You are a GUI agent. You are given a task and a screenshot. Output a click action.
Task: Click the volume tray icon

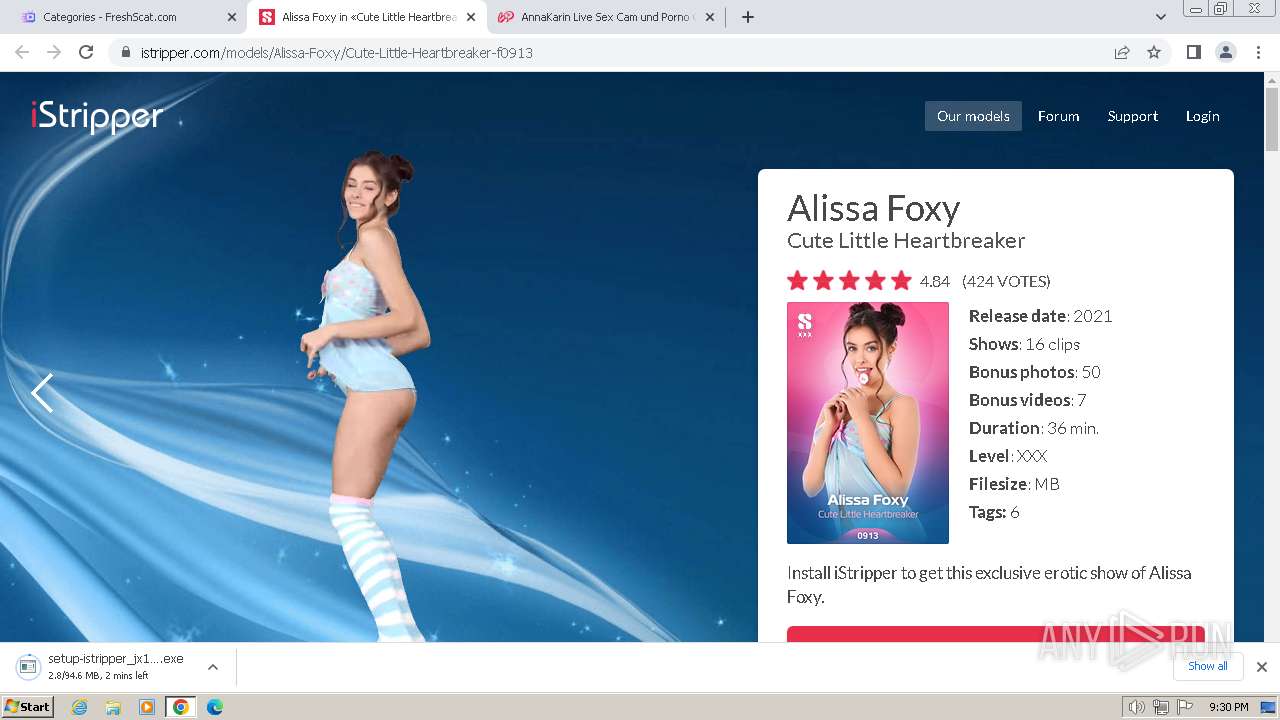[x=1136, y=707]
